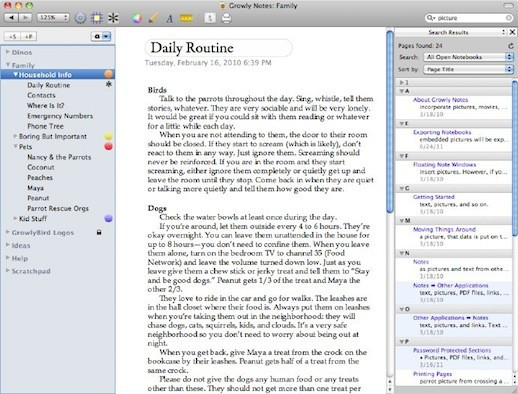Open the Phone Tree page
The height and width of the screenshot is (394, 518).
45,126
